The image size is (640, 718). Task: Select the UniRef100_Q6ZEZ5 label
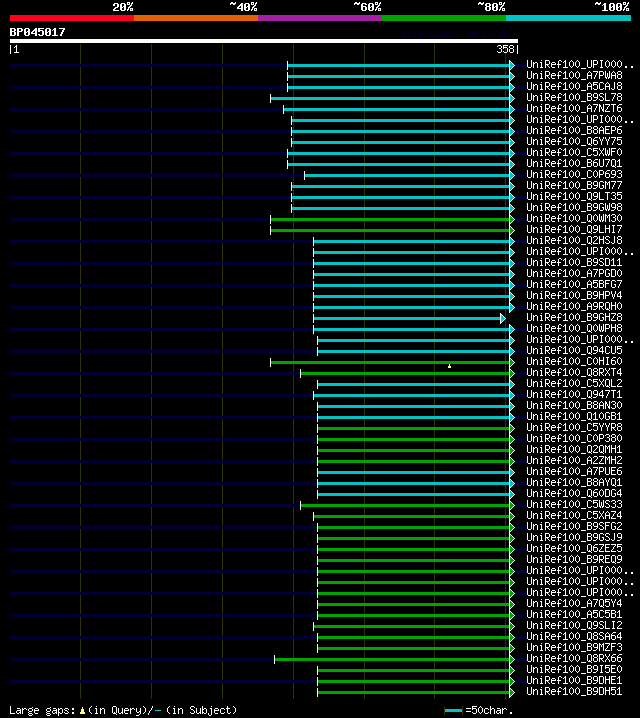574,548
